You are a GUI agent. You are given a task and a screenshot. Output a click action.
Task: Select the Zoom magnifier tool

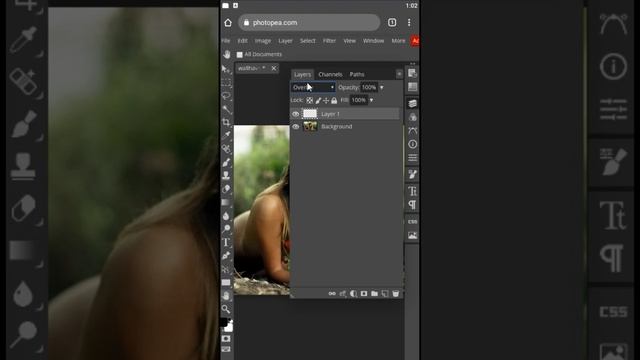click(x=226, y=309)
